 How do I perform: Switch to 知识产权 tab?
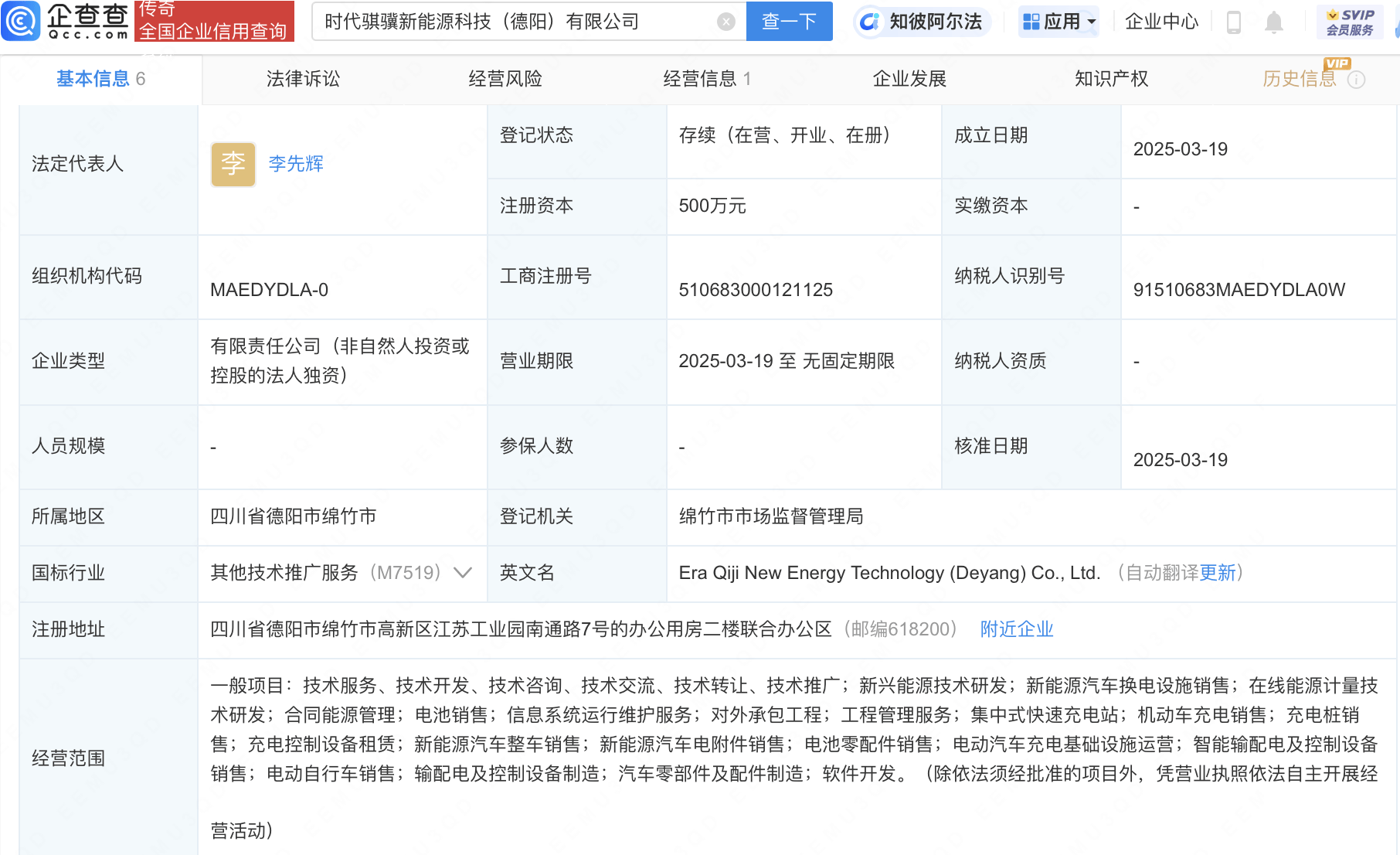[1111, 79]
